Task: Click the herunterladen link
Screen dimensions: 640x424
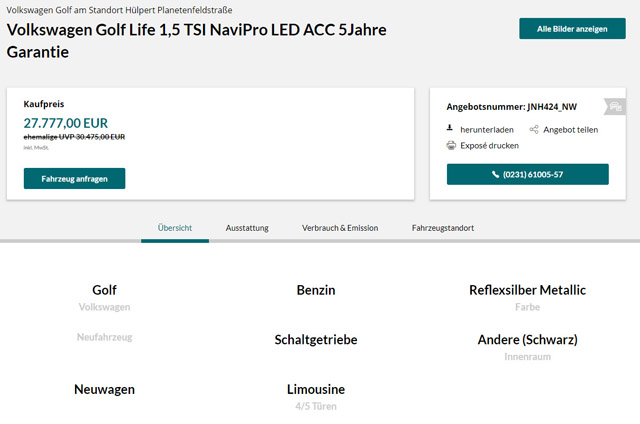Action: coord(487,130)
